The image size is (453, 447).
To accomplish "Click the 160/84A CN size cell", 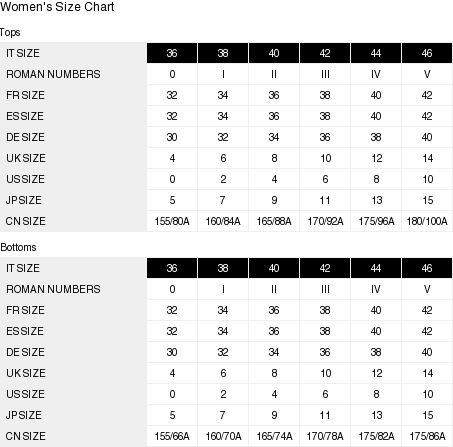I will (223, 221).
